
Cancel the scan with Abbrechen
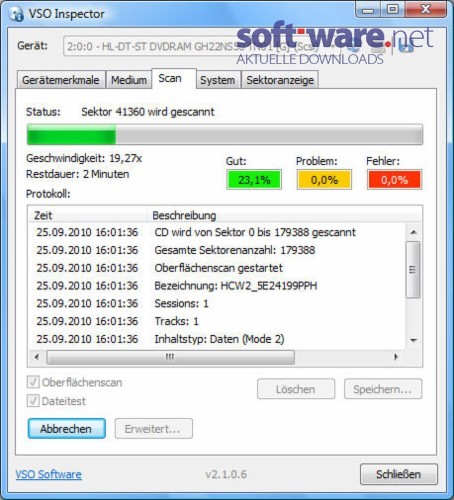click(x=67, y=429)
